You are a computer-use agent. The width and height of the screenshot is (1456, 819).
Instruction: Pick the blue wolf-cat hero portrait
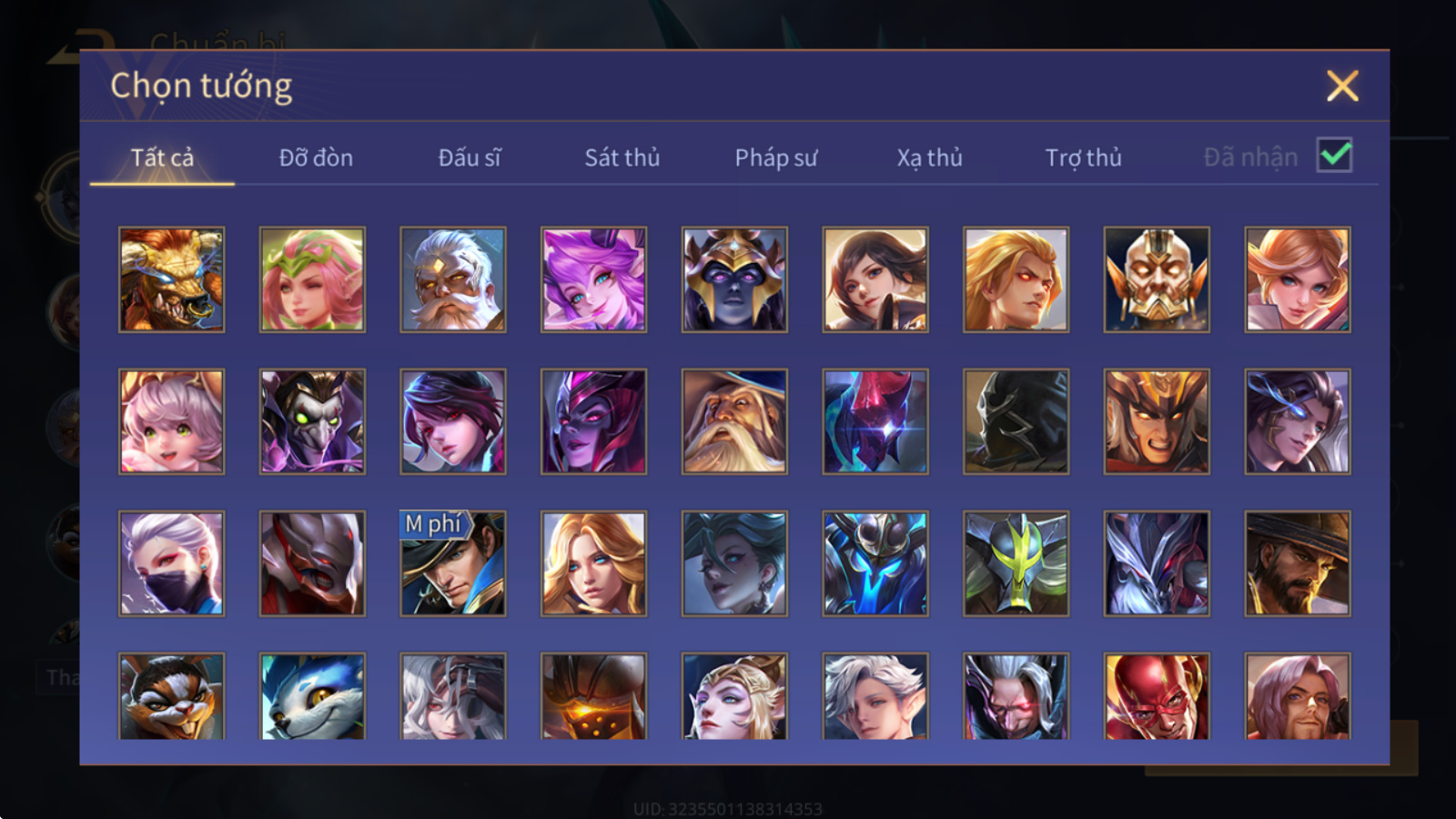pos(312,695)
